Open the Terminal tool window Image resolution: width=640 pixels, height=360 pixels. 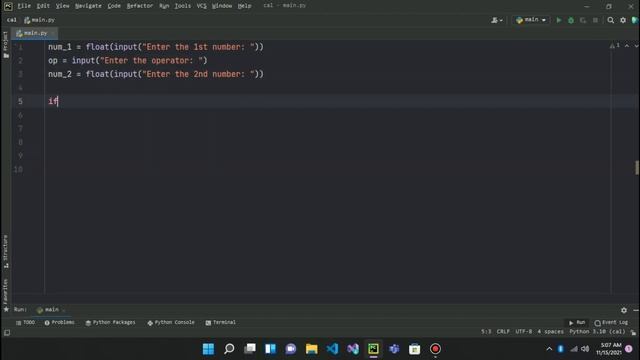pos(220,322)
